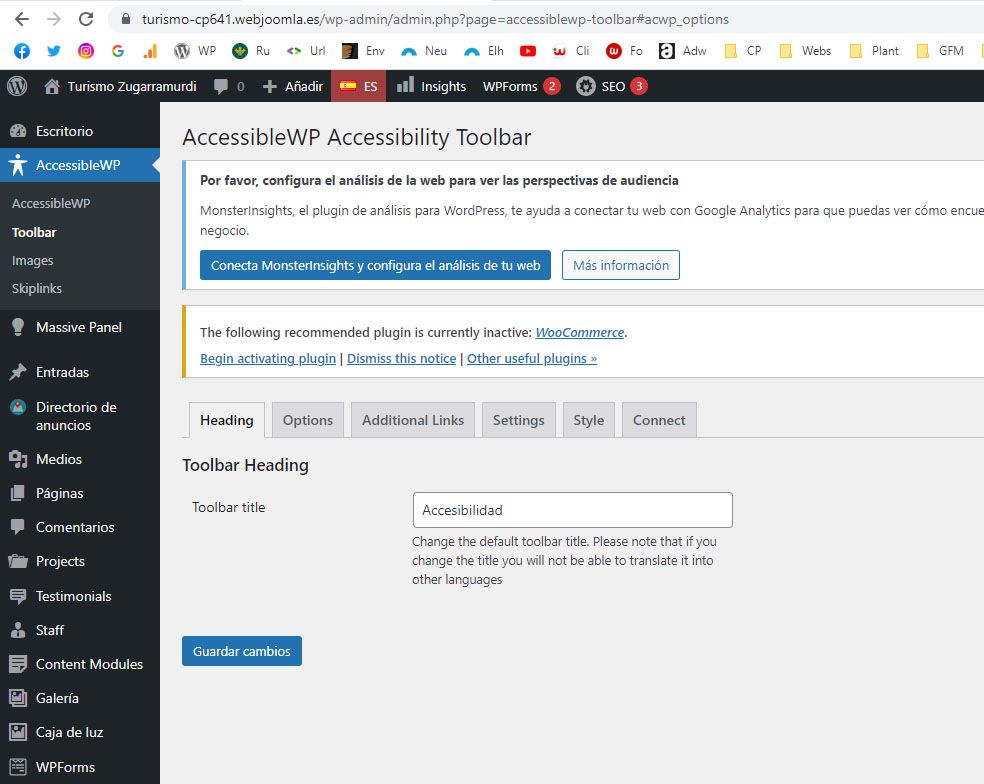984x784 pixels.
Task: Open the Google bookmark icon
Action: click(x=118, y=51)
